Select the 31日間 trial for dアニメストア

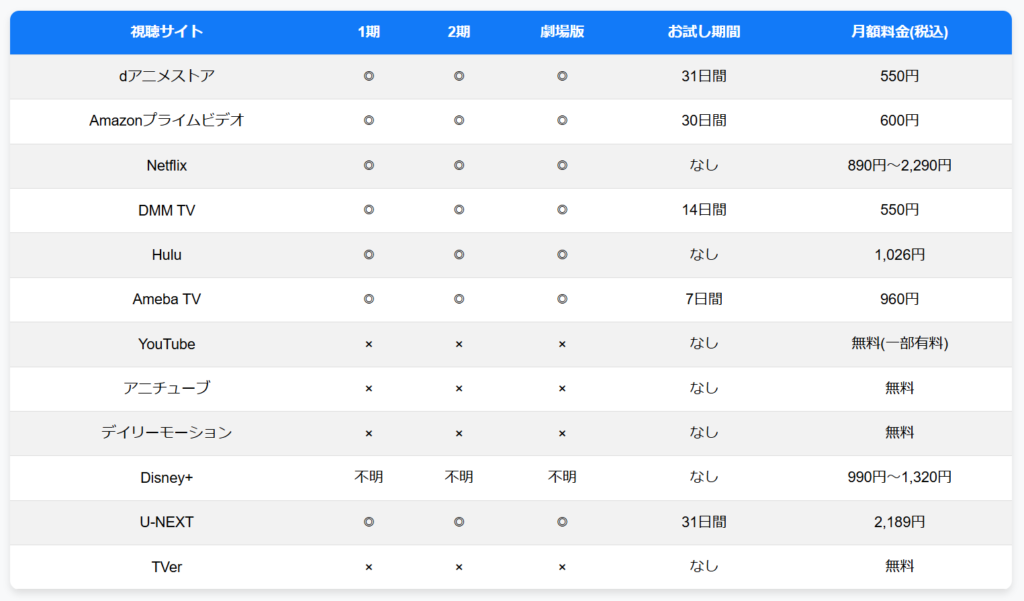pos(703,76)
